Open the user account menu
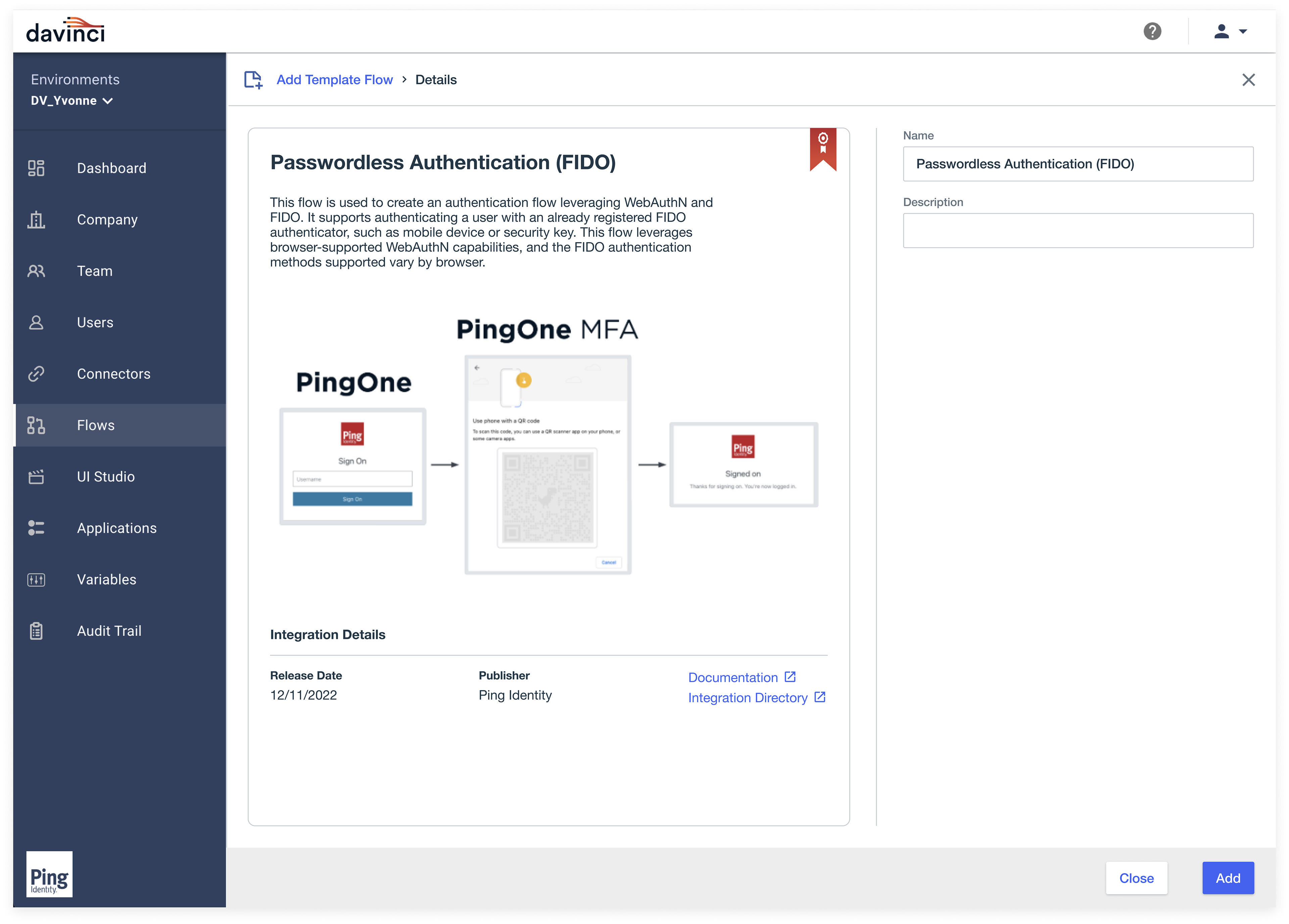This screenshot has height=924, width=1289. [x=1231, y=31]
